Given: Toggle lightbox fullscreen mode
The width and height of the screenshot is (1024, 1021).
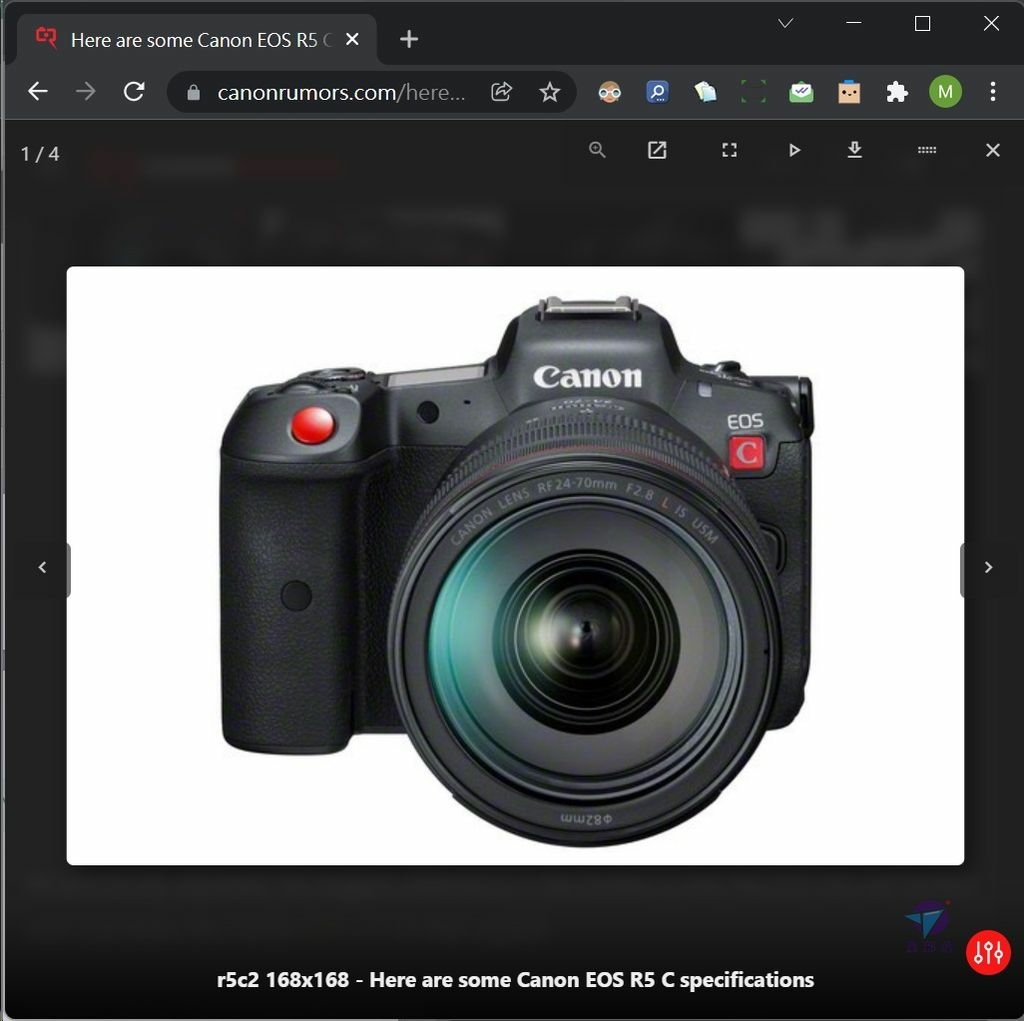Looking at the screenshot, I should [x=729, y=150].
